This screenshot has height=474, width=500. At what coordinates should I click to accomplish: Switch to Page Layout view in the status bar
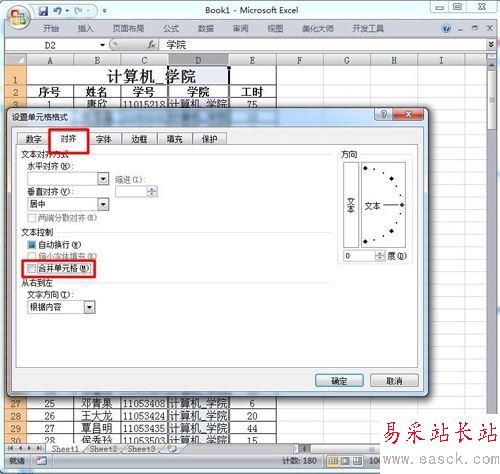[345, 461]
